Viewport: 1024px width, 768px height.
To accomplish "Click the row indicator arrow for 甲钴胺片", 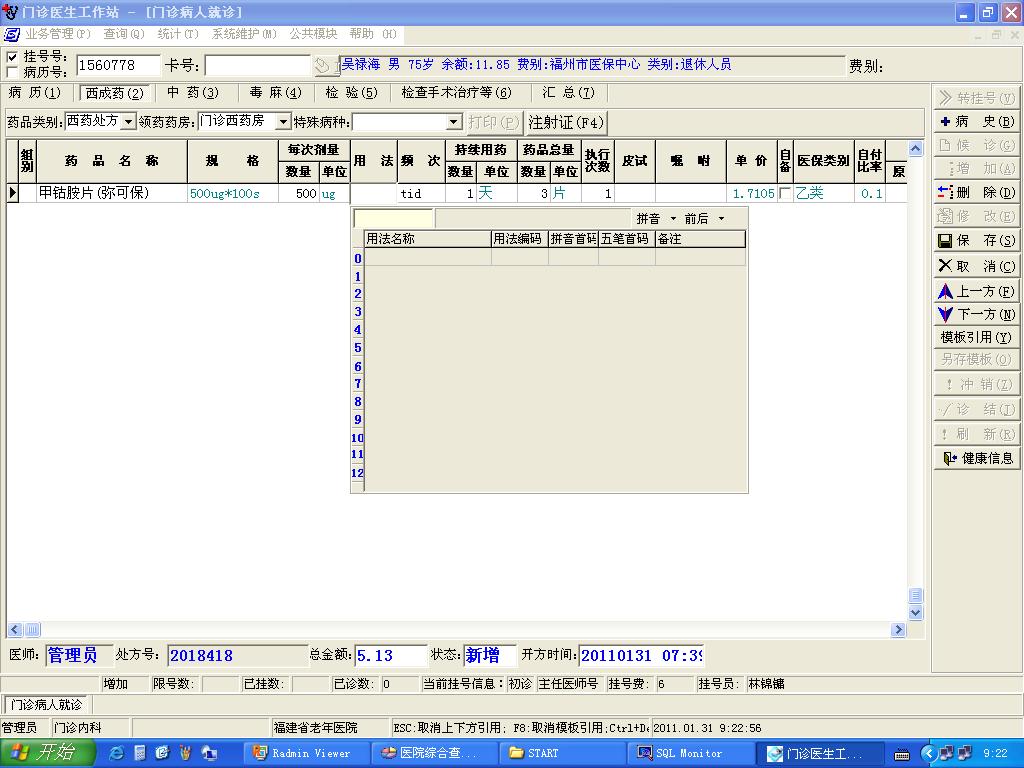I will [12, 193].
